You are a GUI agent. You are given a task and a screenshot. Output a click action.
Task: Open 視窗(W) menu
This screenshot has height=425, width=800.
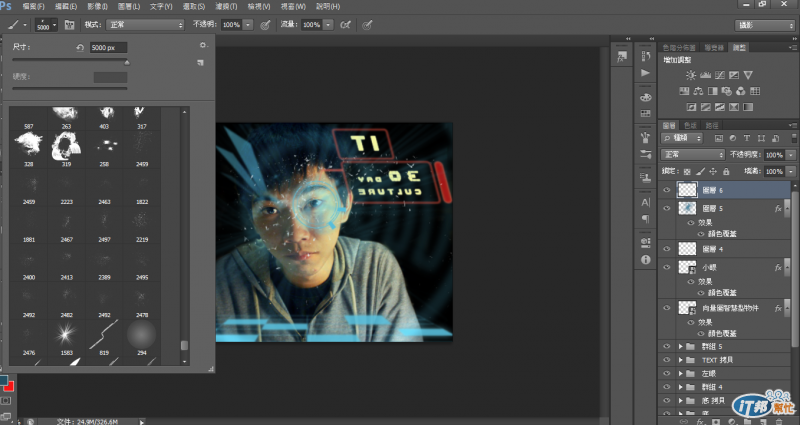(293, 7)
